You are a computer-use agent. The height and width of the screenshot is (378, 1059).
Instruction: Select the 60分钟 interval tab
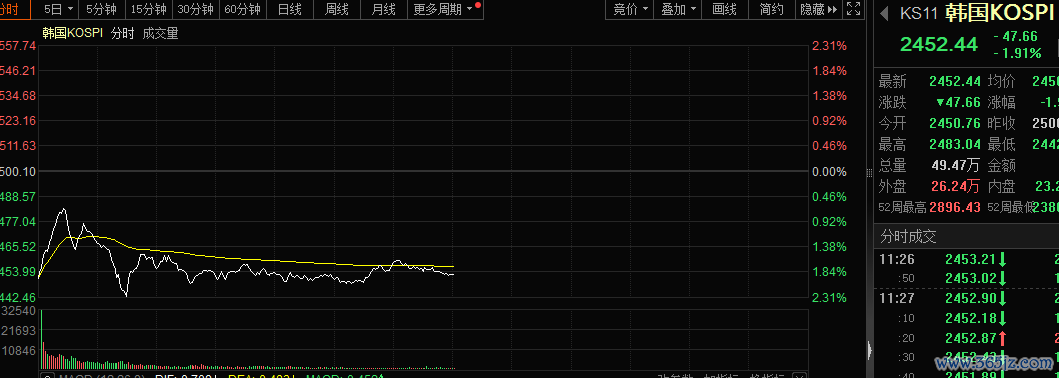pos(242,9)
